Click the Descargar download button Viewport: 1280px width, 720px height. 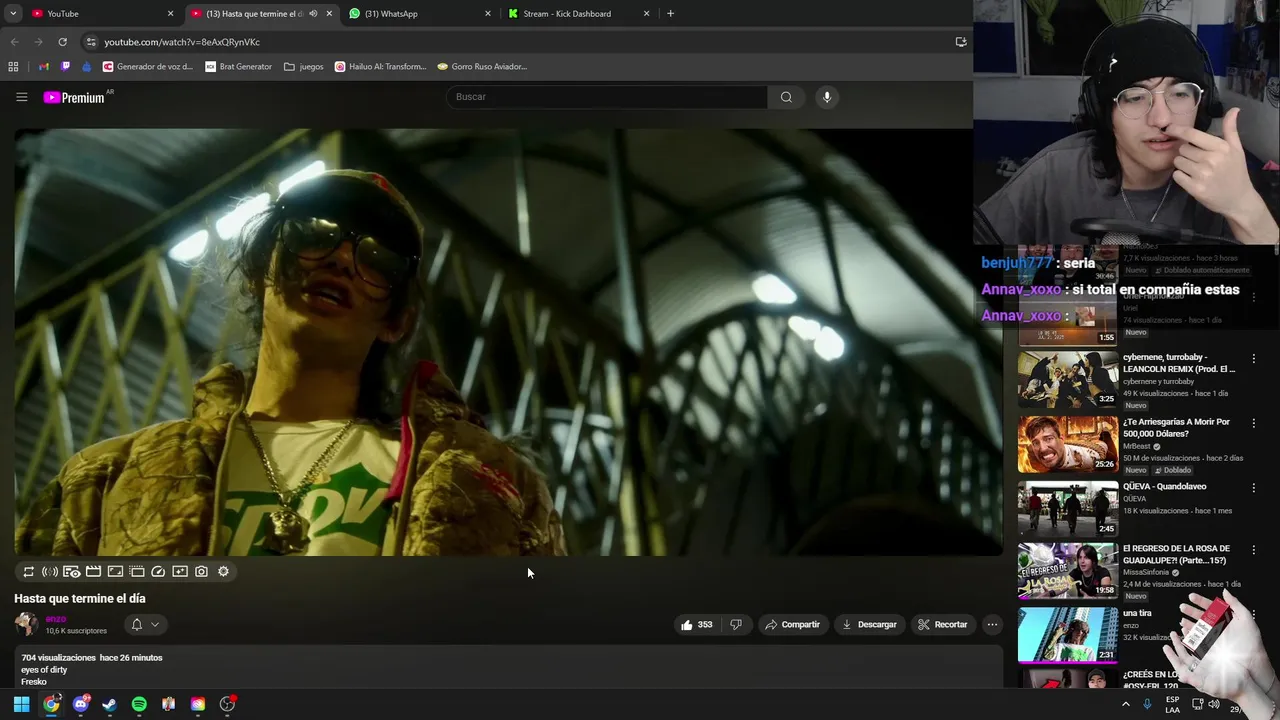(870, 625)
